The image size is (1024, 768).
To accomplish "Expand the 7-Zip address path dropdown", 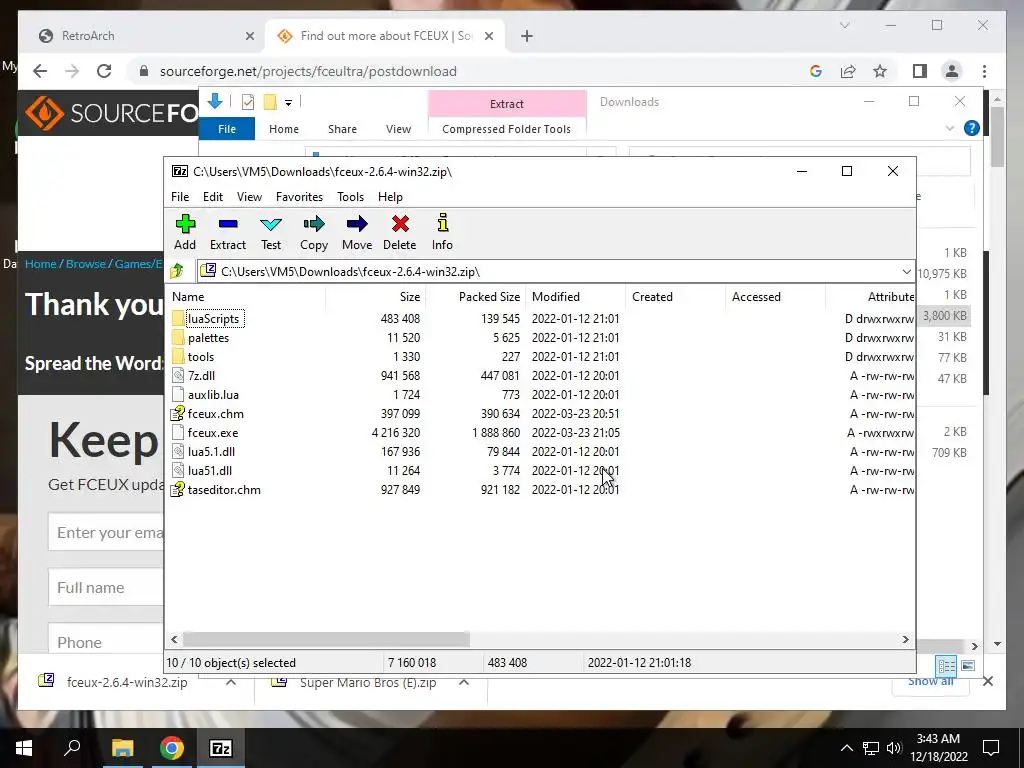I will tap(906, 272).
